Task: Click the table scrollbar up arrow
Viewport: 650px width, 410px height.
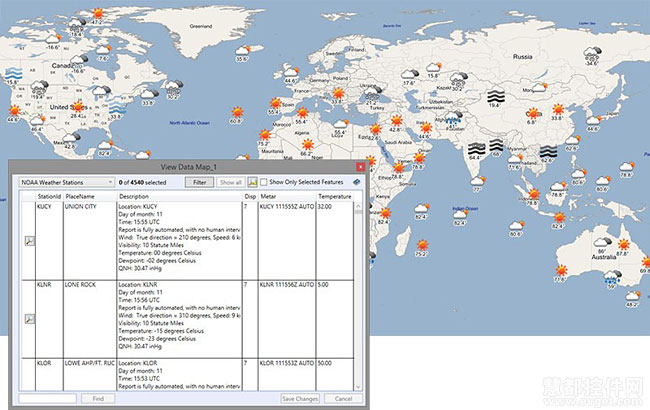Action: click(358, 206)
